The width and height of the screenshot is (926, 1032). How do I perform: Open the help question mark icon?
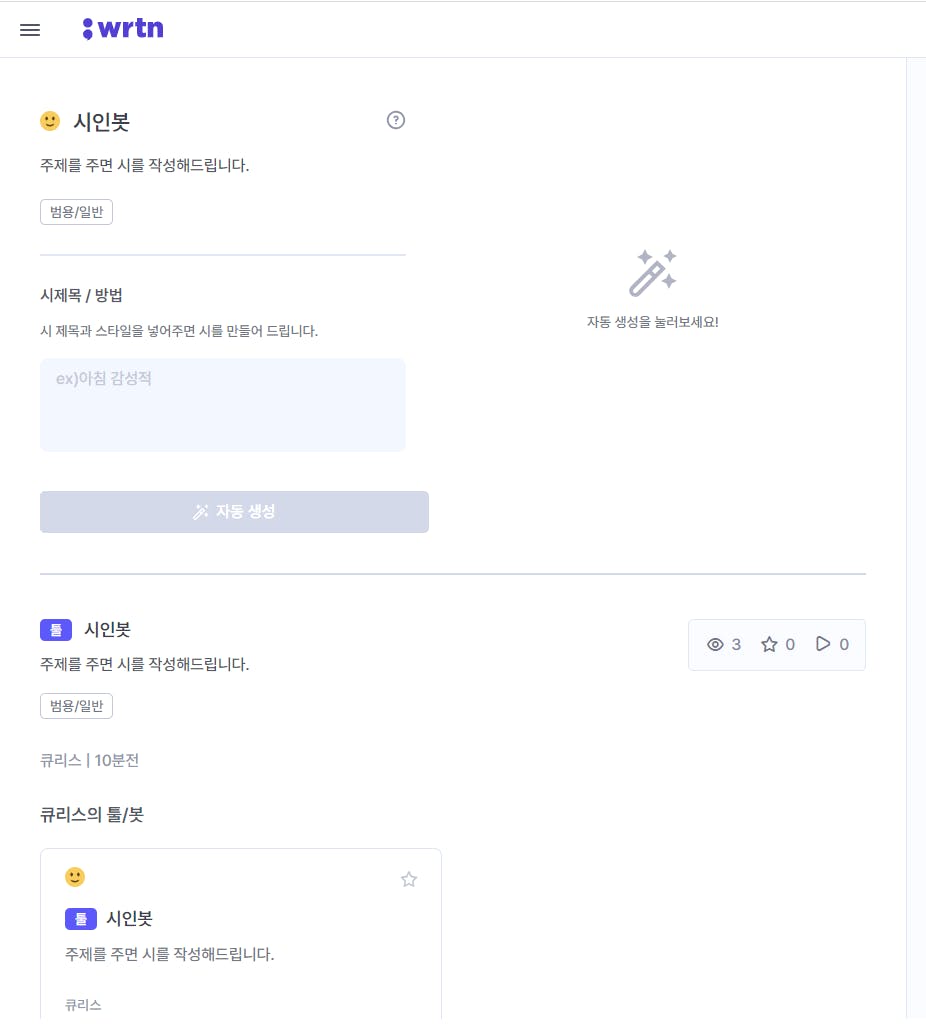pyautogui.click(x=396, y=120)
